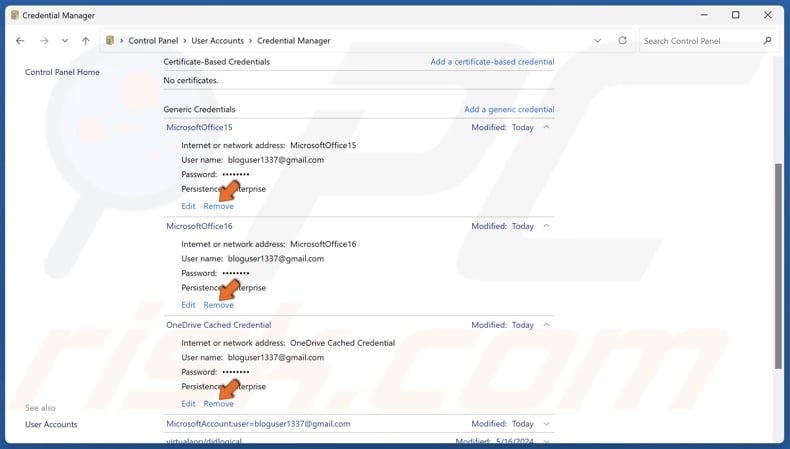Click Certificate-Based Credentials heading
Image resolution: width=790 pixels, height=449 pixels.
(217, 61)
